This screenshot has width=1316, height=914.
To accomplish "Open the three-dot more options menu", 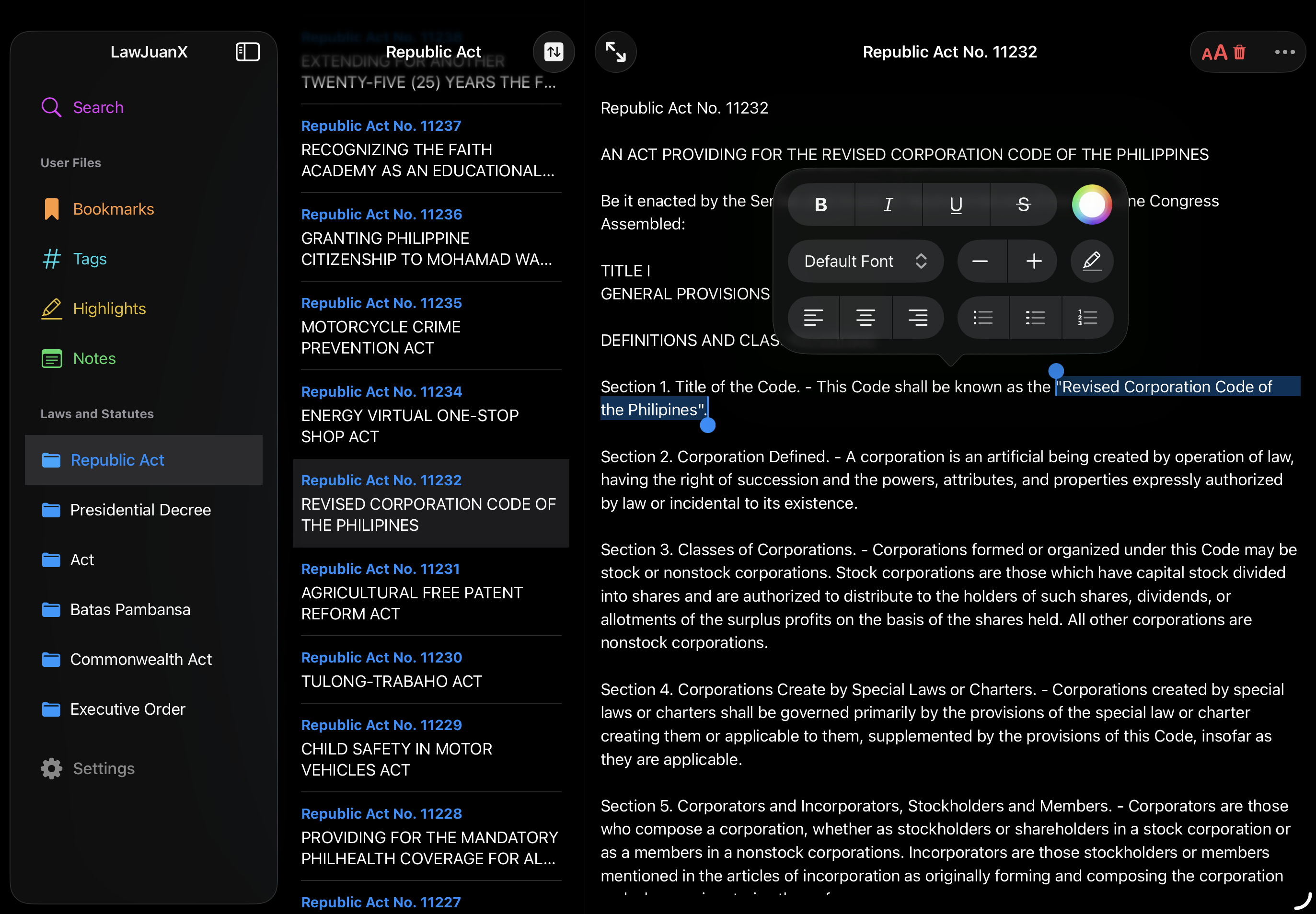I will (x=1284, y=52).
